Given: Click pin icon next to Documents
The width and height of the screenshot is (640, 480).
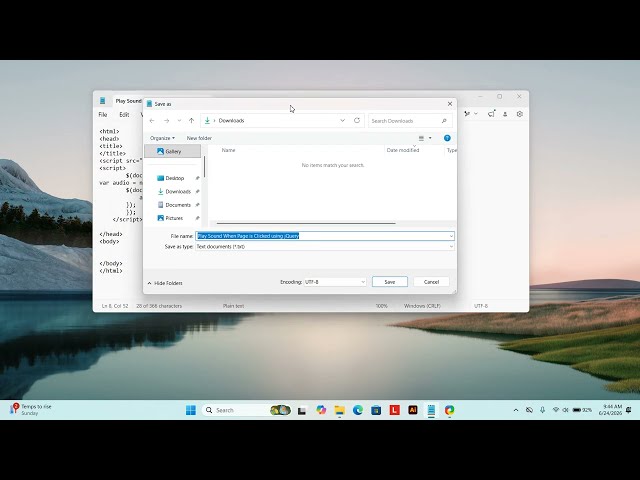Looking at the screenshot, I should click(x=198, y=205).
